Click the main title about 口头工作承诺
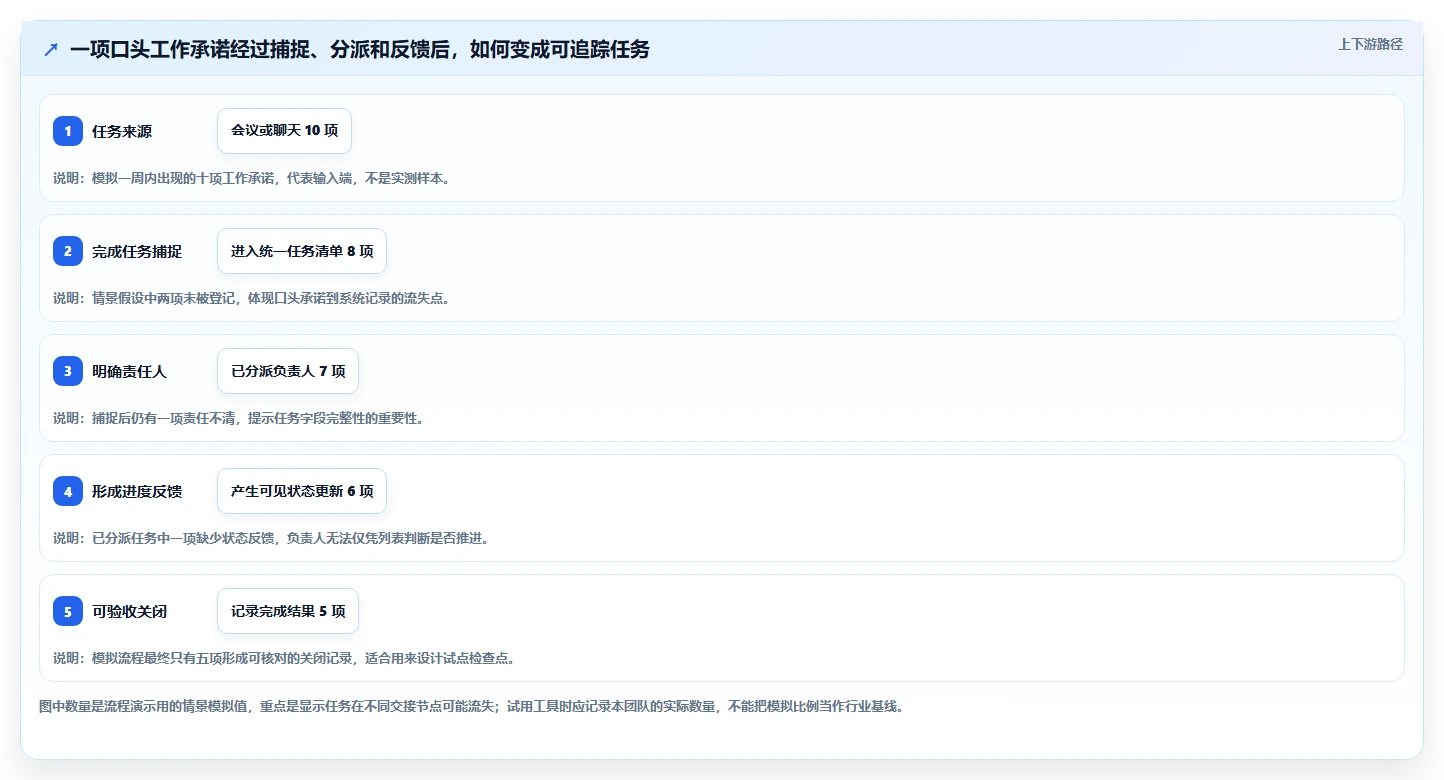1444x780 pixels. point(360,49)
